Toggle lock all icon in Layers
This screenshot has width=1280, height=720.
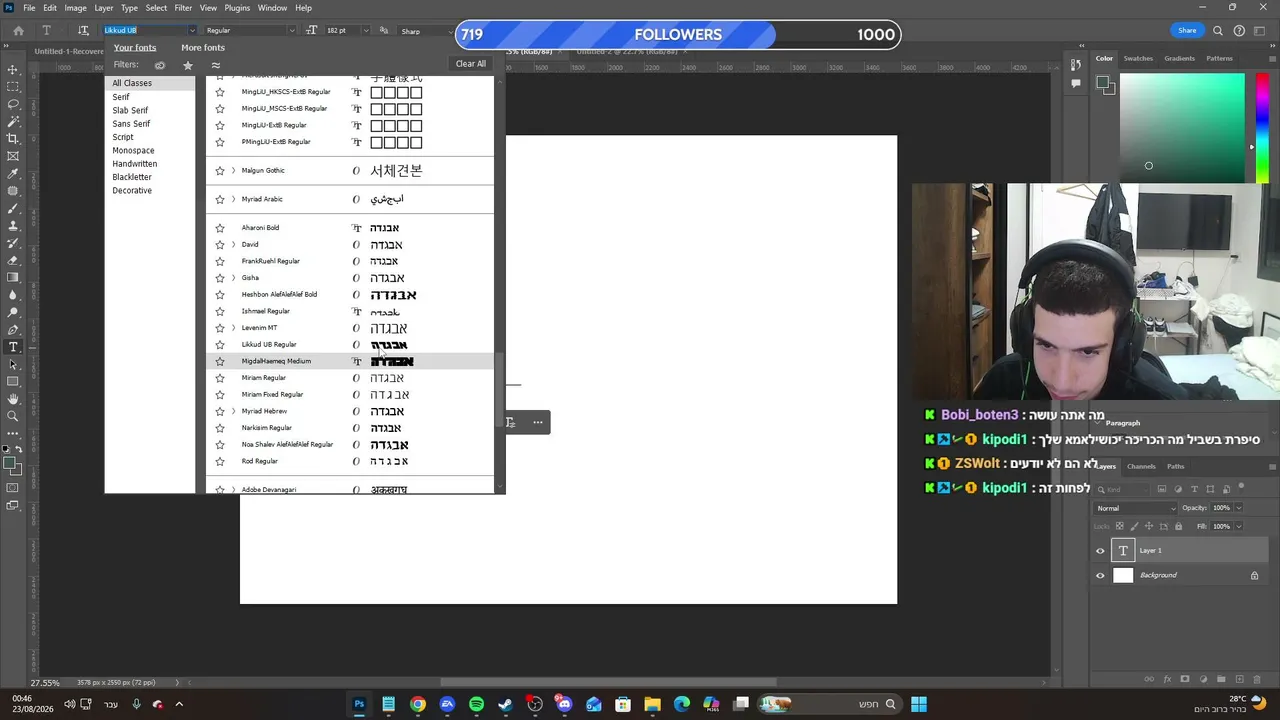1178,526
